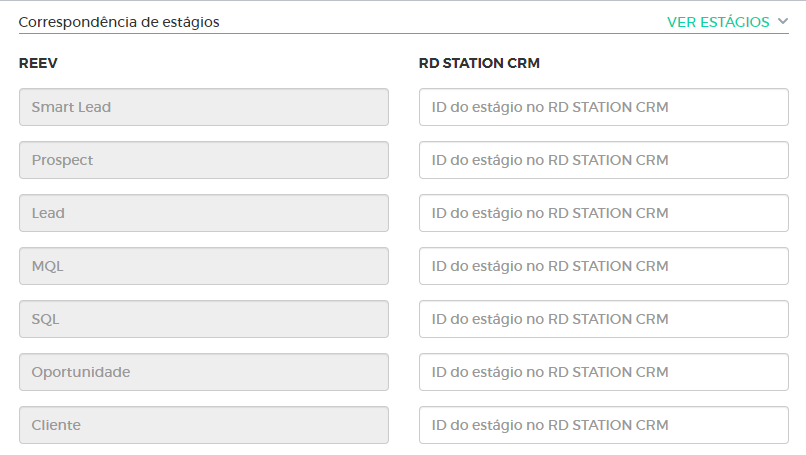
Task: Select the disabled Prospect stage field
Action: click(x=203, y=160)
